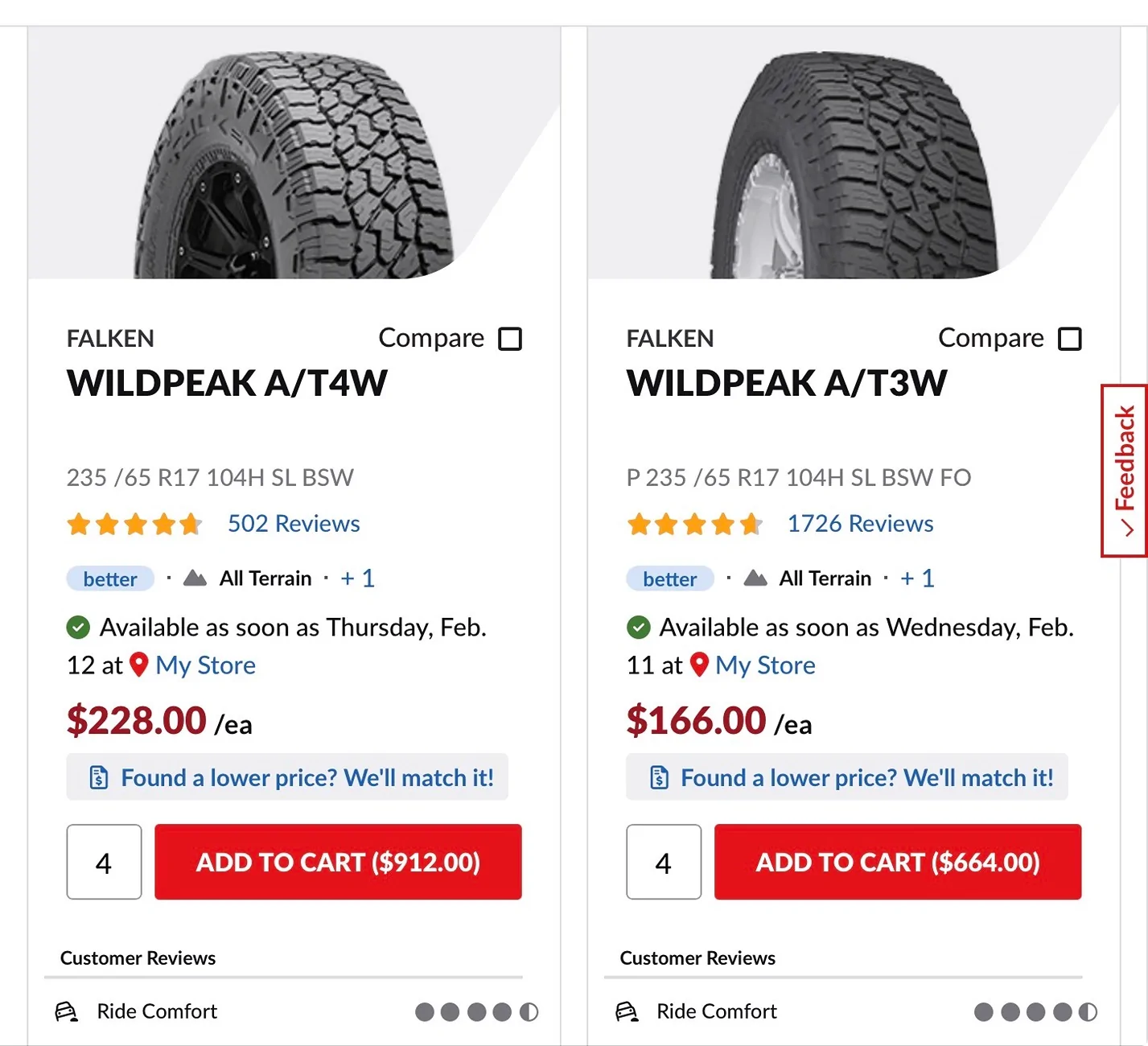This screenshot has width=1148, height=1046.
Task: Add four Wildpeak A/T3W tires to cart
Action: [898, 862]
